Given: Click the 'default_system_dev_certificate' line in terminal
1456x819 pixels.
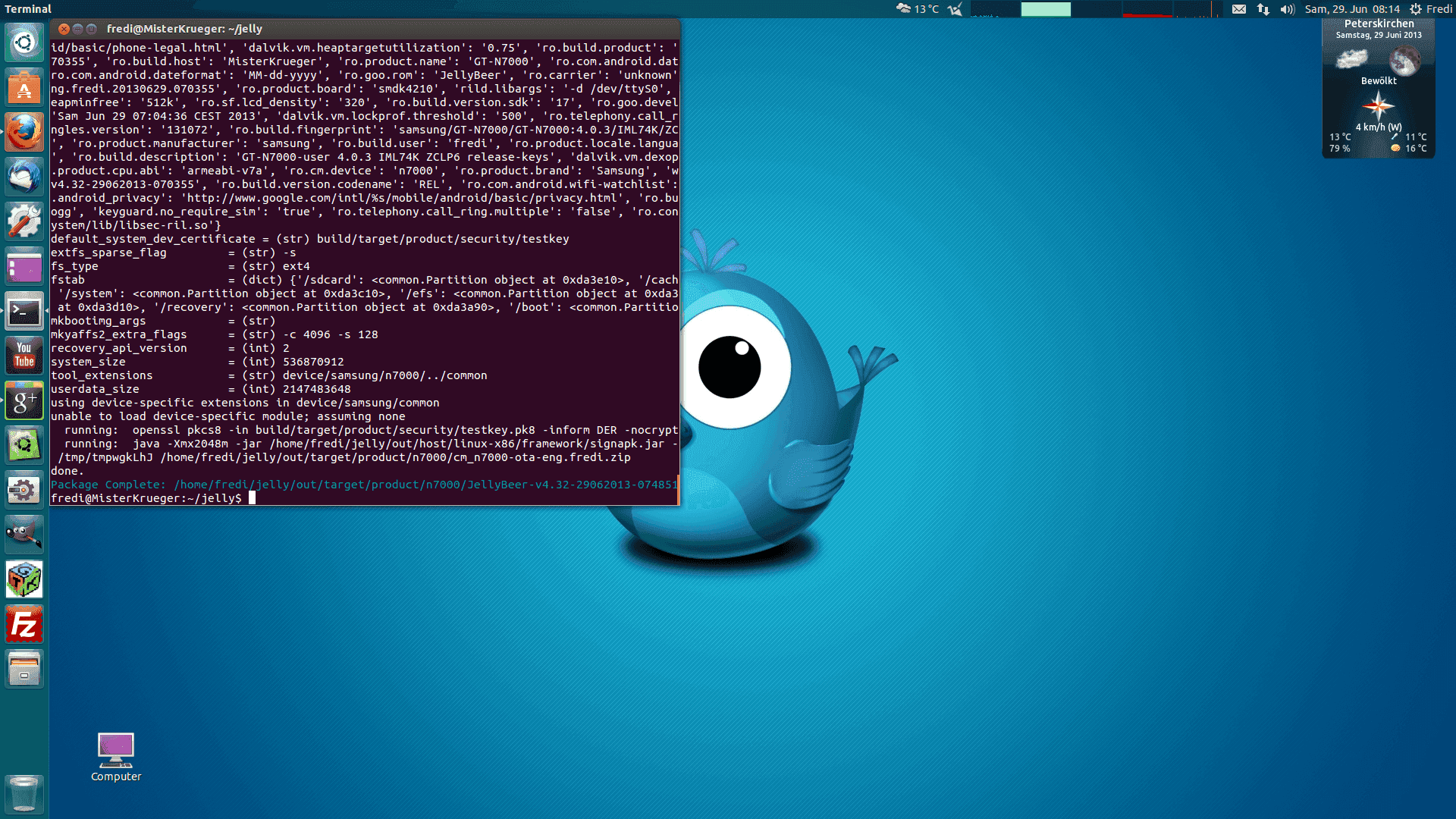Looking at the screenshot, I should [310, 239].
